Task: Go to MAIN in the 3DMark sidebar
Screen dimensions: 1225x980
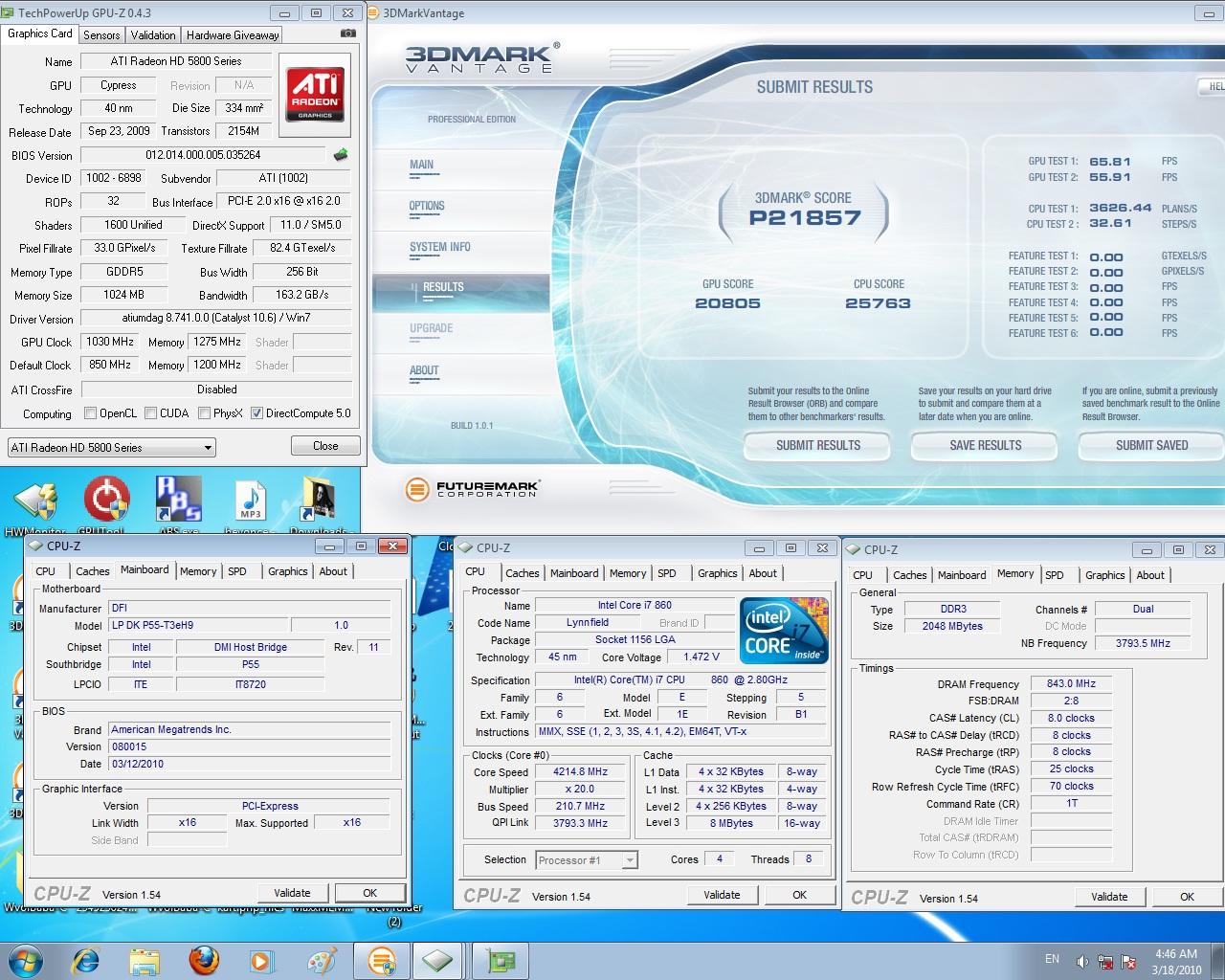Action: pos(421,165)
